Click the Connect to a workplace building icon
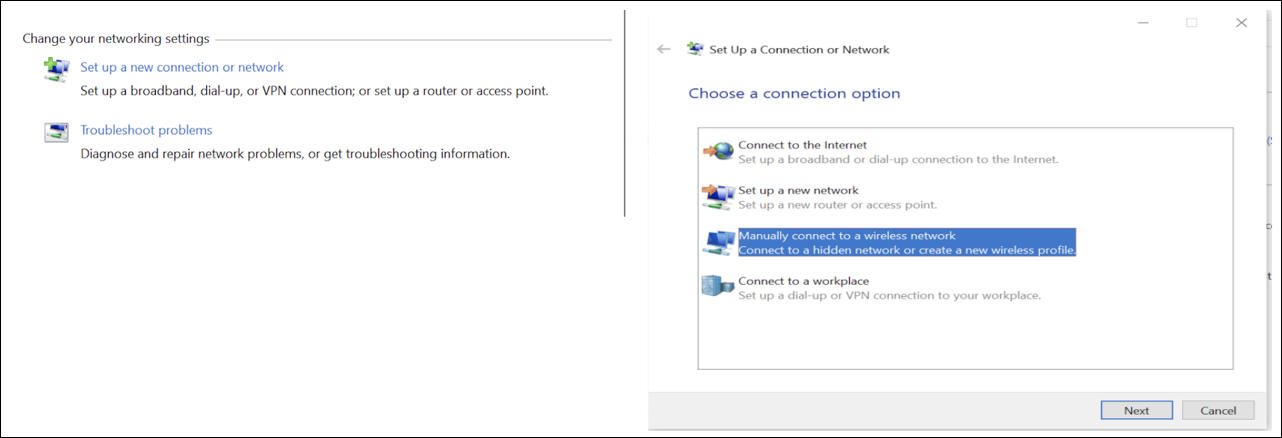 [718, 288]
